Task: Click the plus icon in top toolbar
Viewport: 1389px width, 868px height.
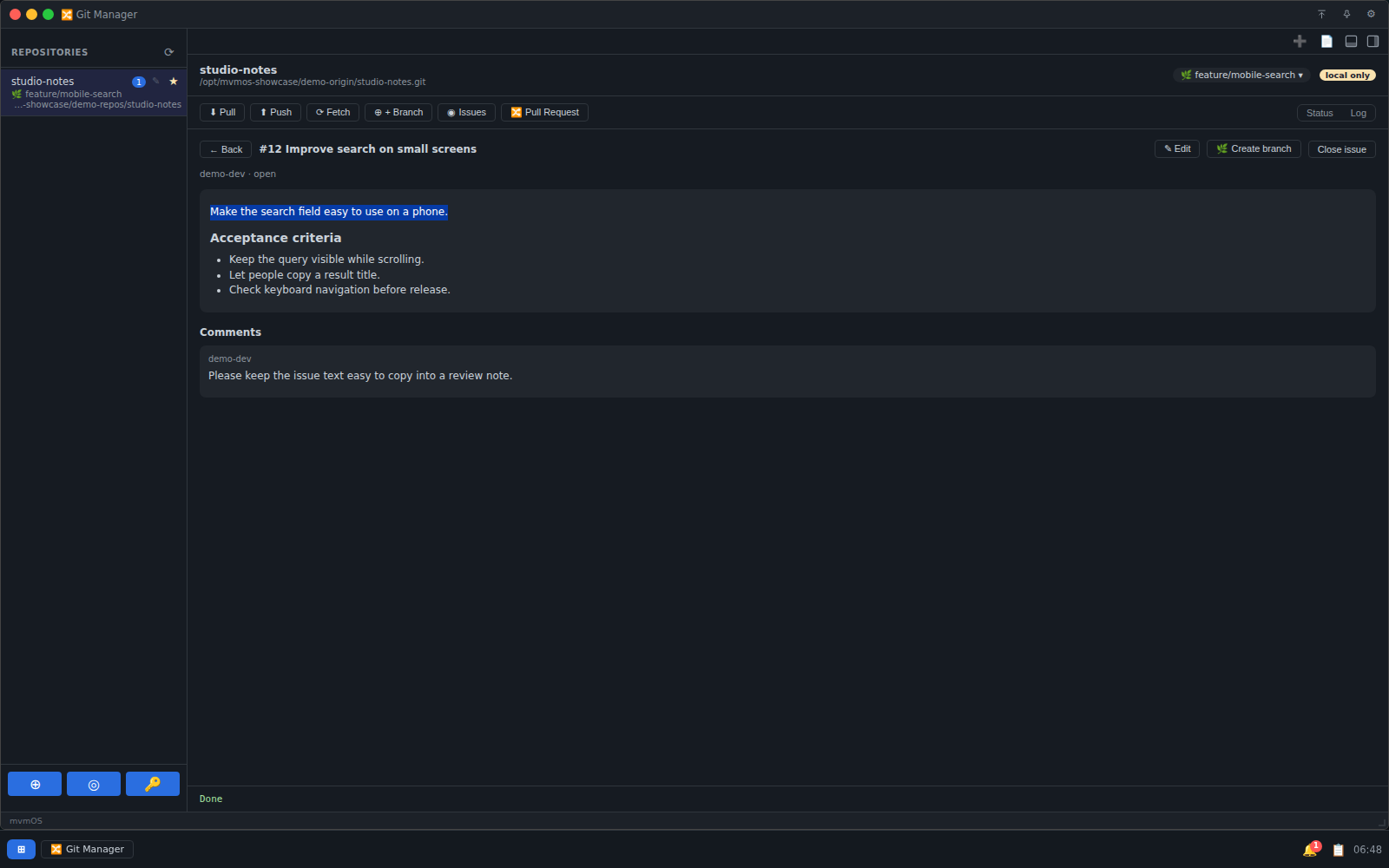Action: click(1300, 41)
